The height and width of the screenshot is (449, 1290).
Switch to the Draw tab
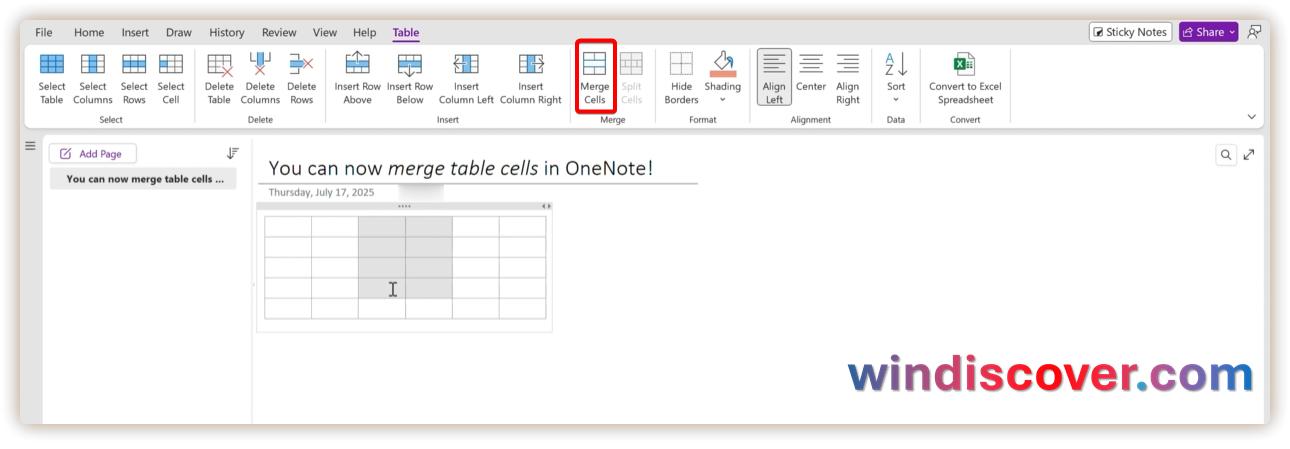178,32
